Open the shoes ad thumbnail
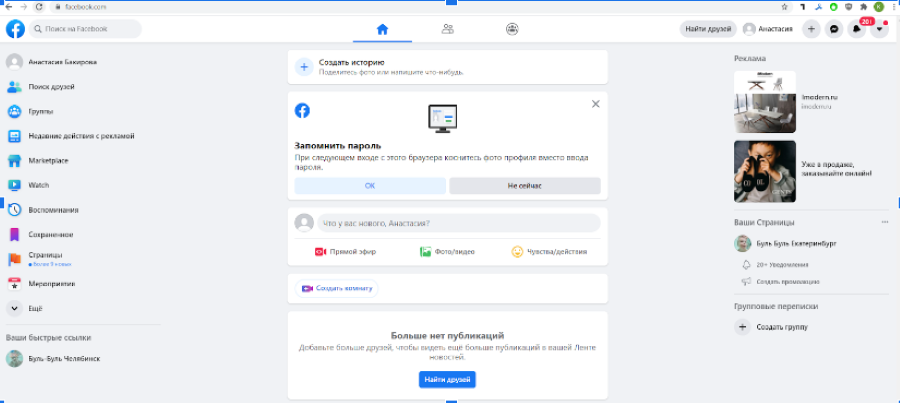The image size is (900, 403). coord(765,172)
